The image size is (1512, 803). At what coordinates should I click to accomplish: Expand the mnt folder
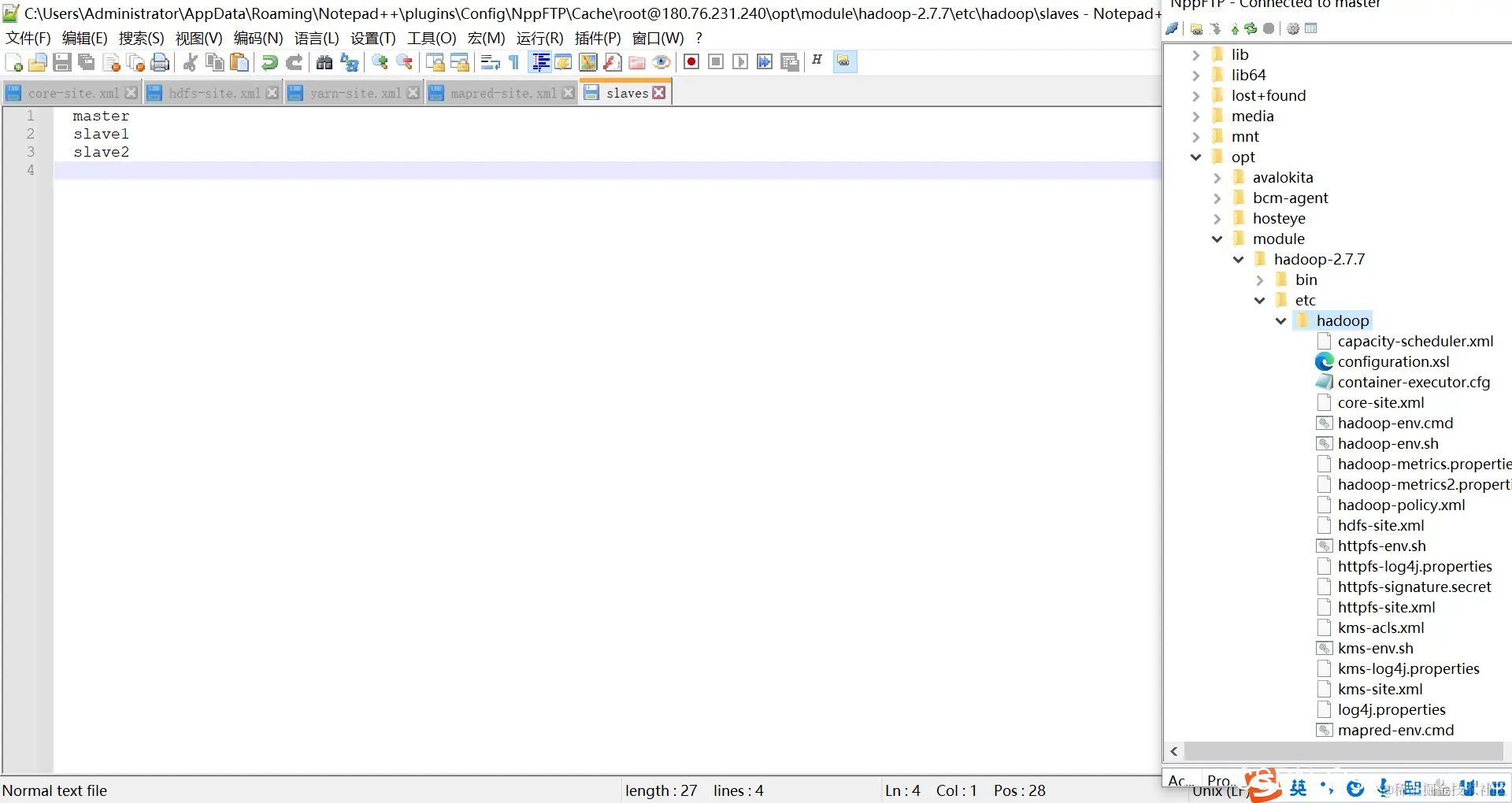(x=1195, y=136)
